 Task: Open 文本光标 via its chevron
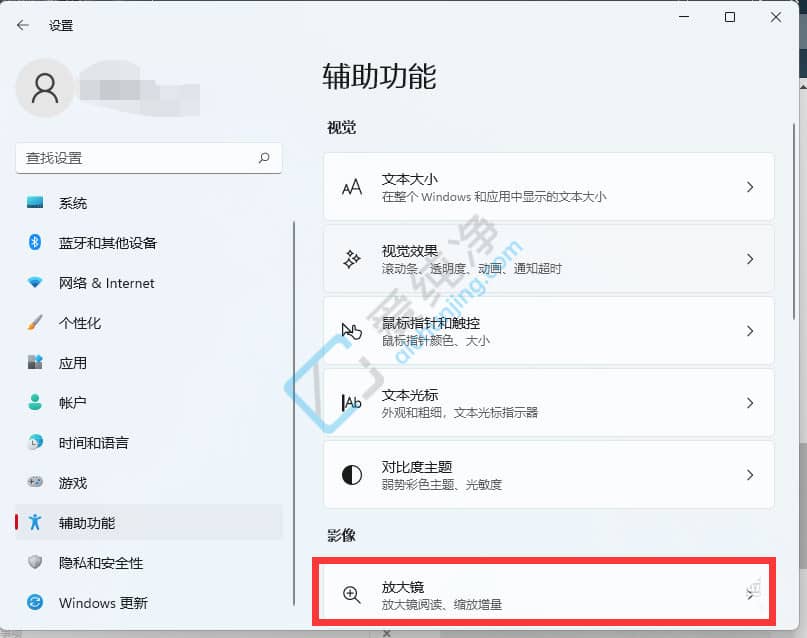[750, 403]
